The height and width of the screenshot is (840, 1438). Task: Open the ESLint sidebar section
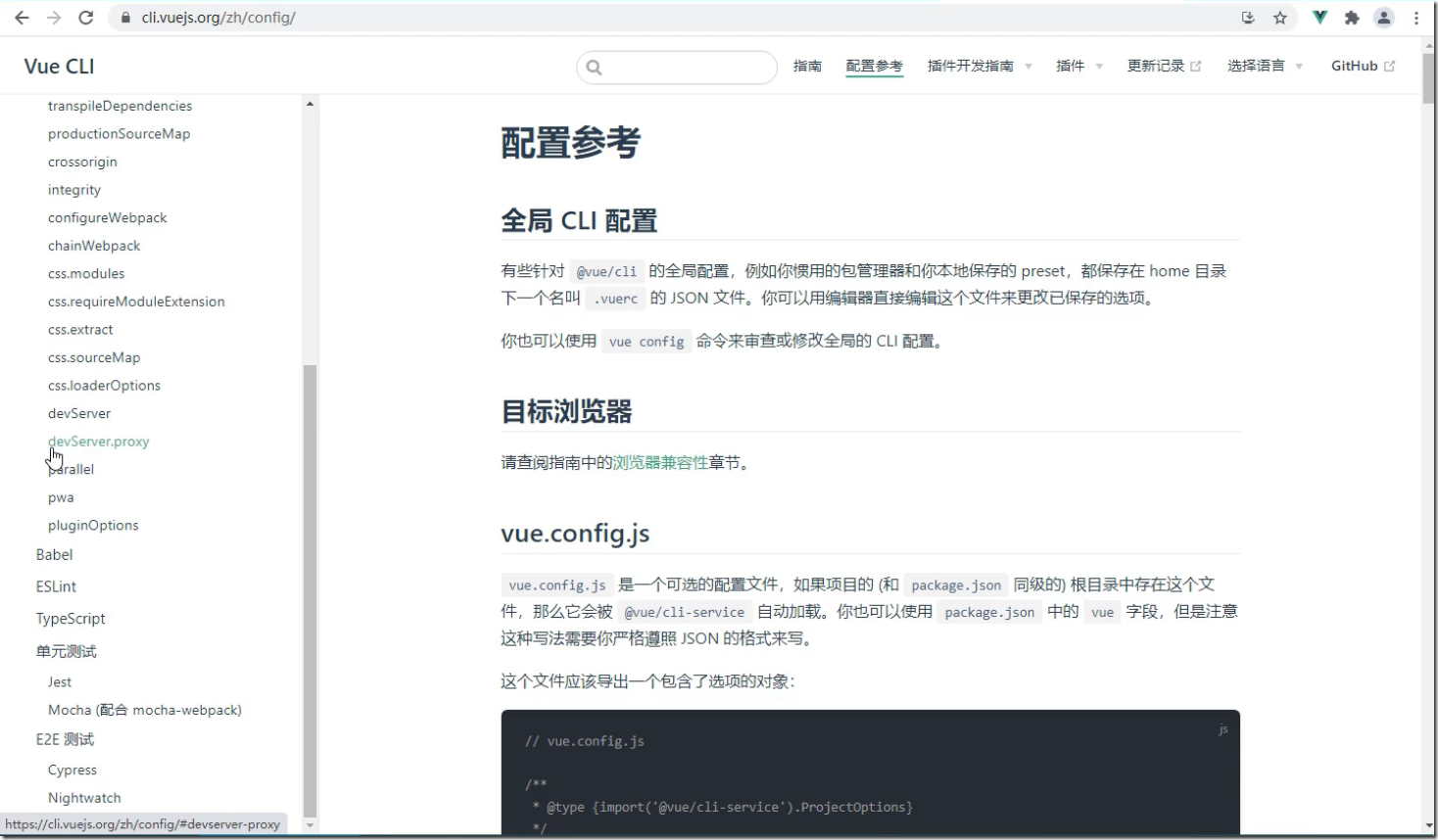point(56,586)
